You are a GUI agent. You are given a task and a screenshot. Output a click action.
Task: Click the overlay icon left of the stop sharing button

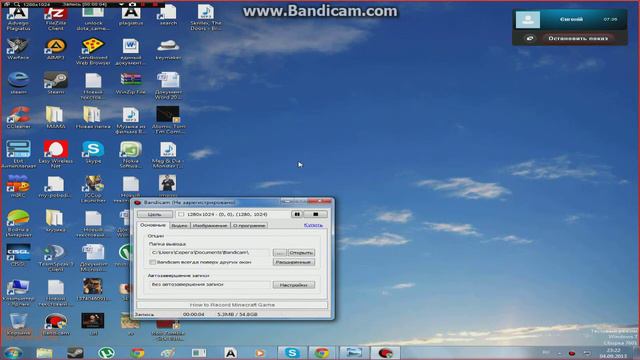click(529, 38)
